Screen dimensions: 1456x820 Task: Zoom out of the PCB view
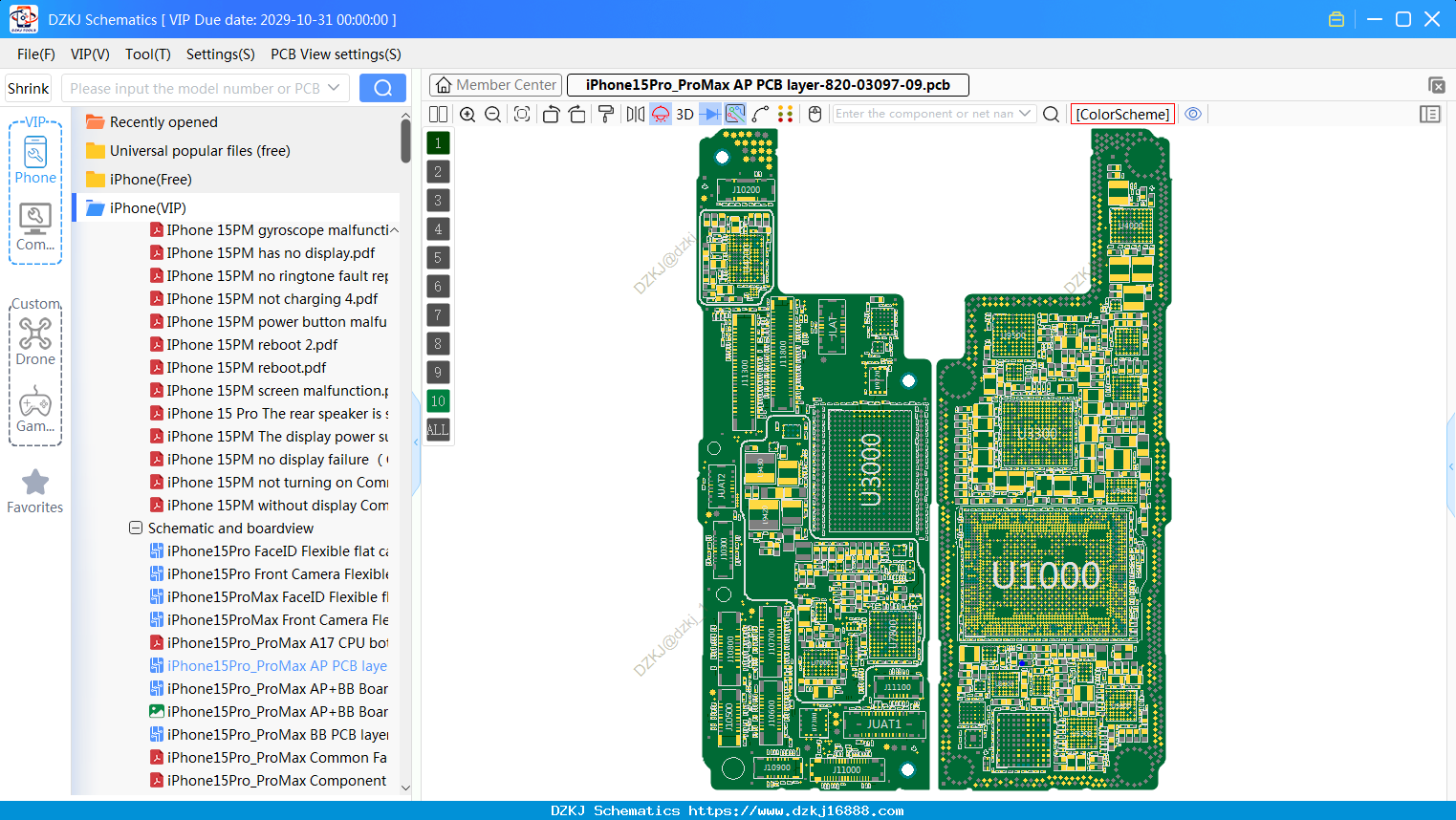(x=493, y=115)
